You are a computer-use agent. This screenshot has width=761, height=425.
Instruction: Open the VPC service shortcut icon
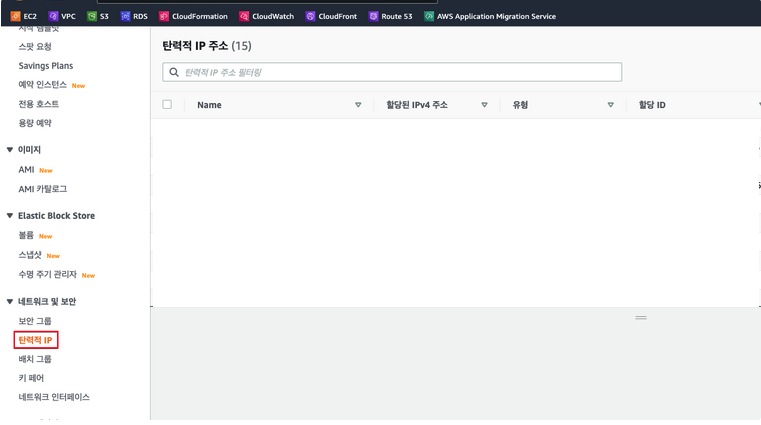[x=53, y=16]
